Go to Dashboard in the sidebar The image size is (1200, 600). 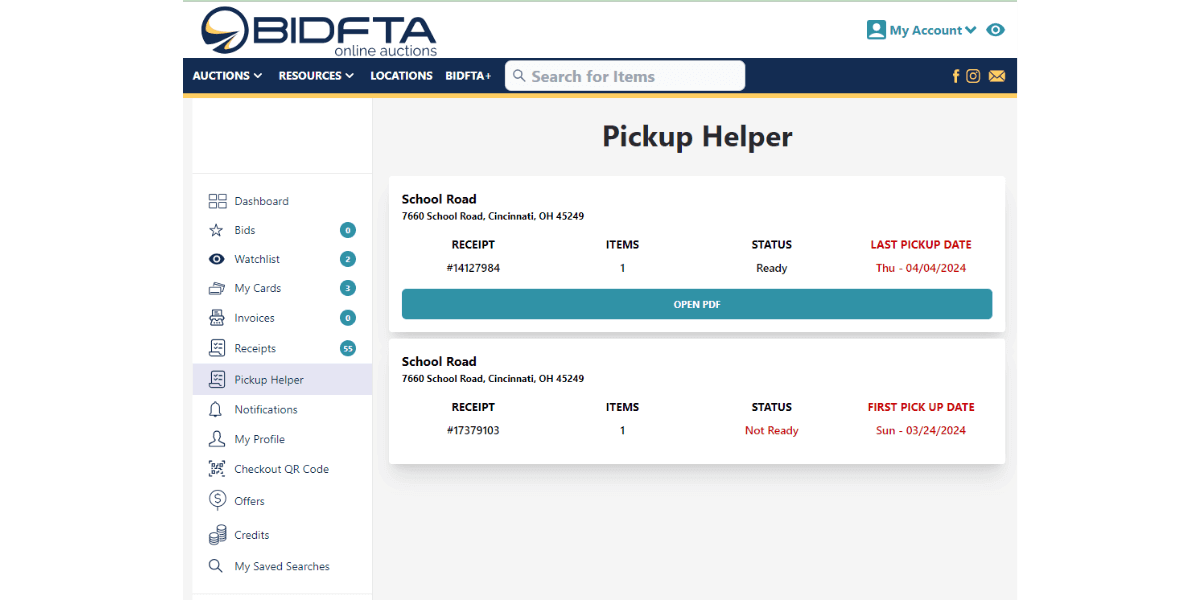click(x=261, y=201)
